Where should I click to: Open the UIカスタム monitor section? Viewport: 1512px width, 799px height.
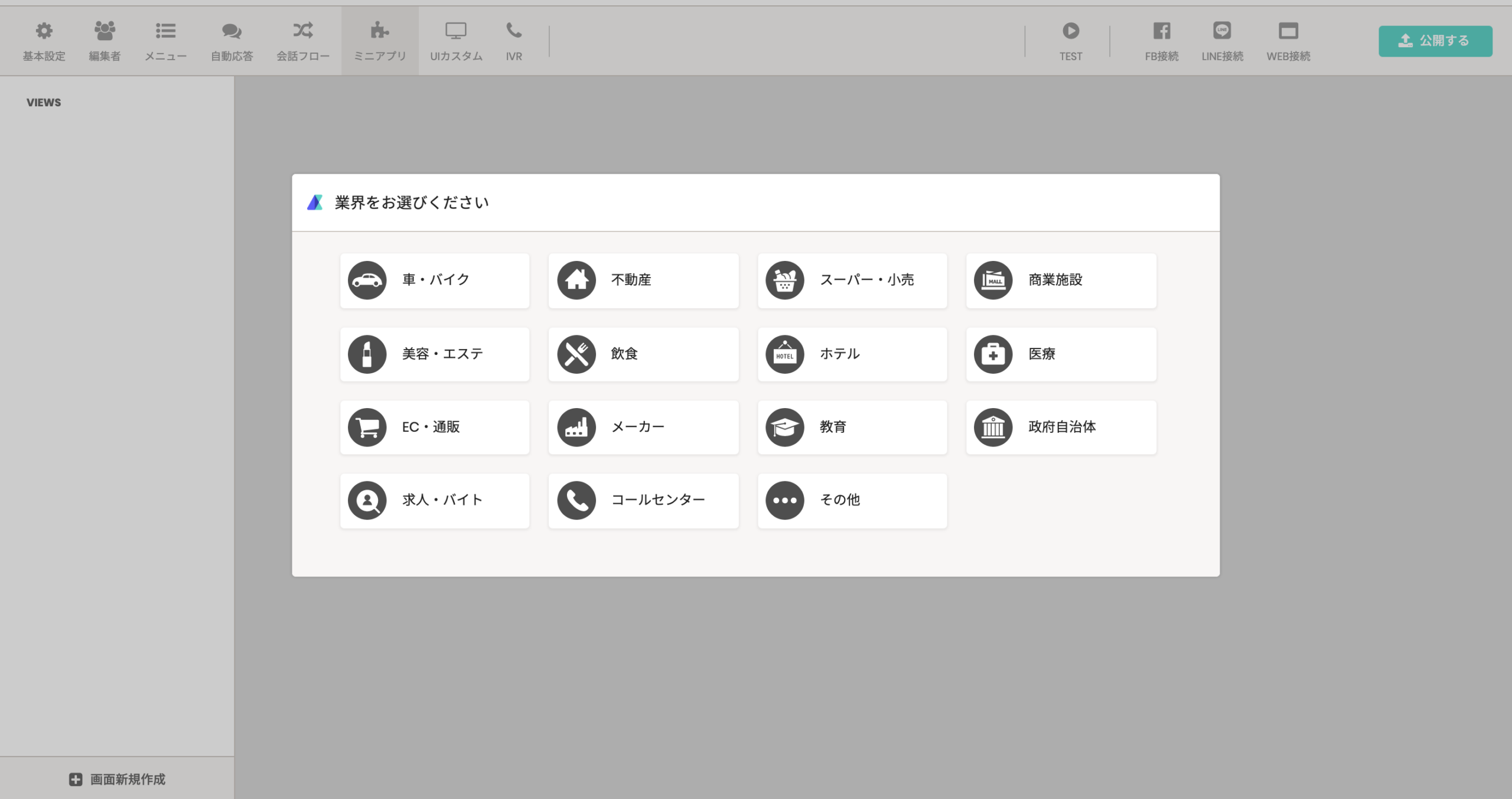(x=456, y=41)
